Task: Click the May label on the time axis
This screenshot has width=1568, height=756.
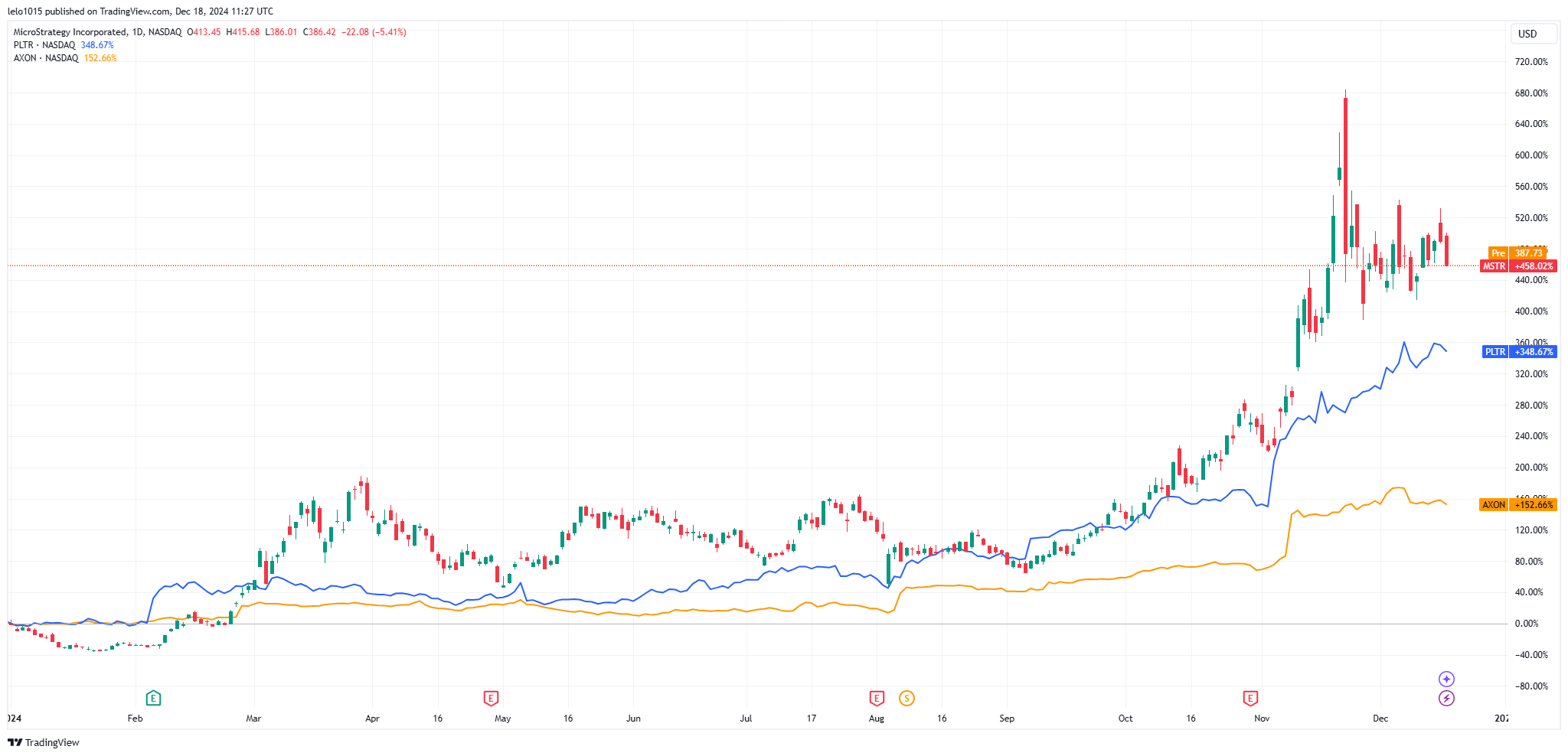Action: tap(503, 719)
